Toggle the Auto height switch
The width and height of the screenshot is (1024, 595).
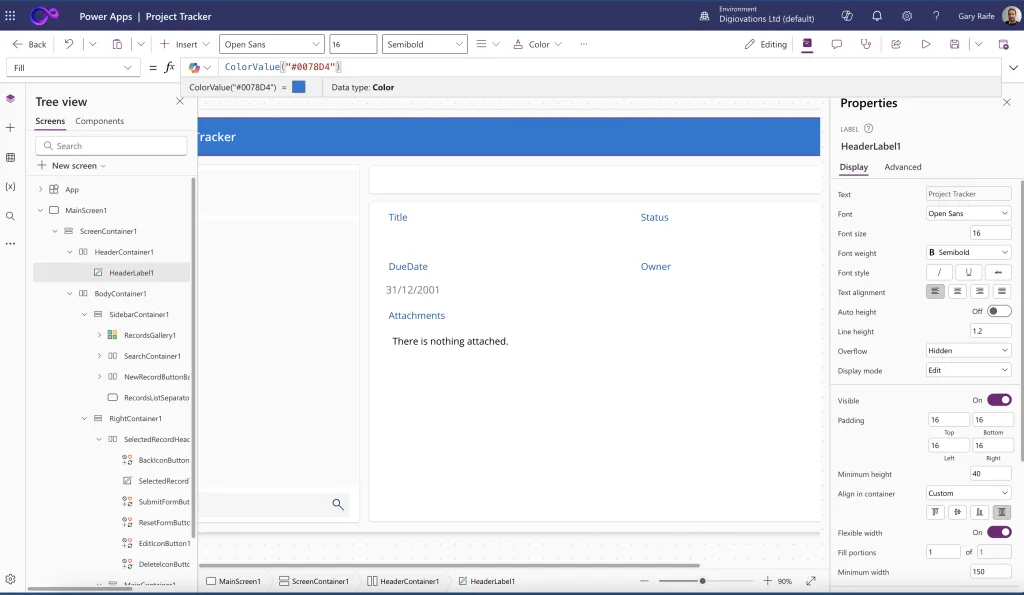coord(998,312)
